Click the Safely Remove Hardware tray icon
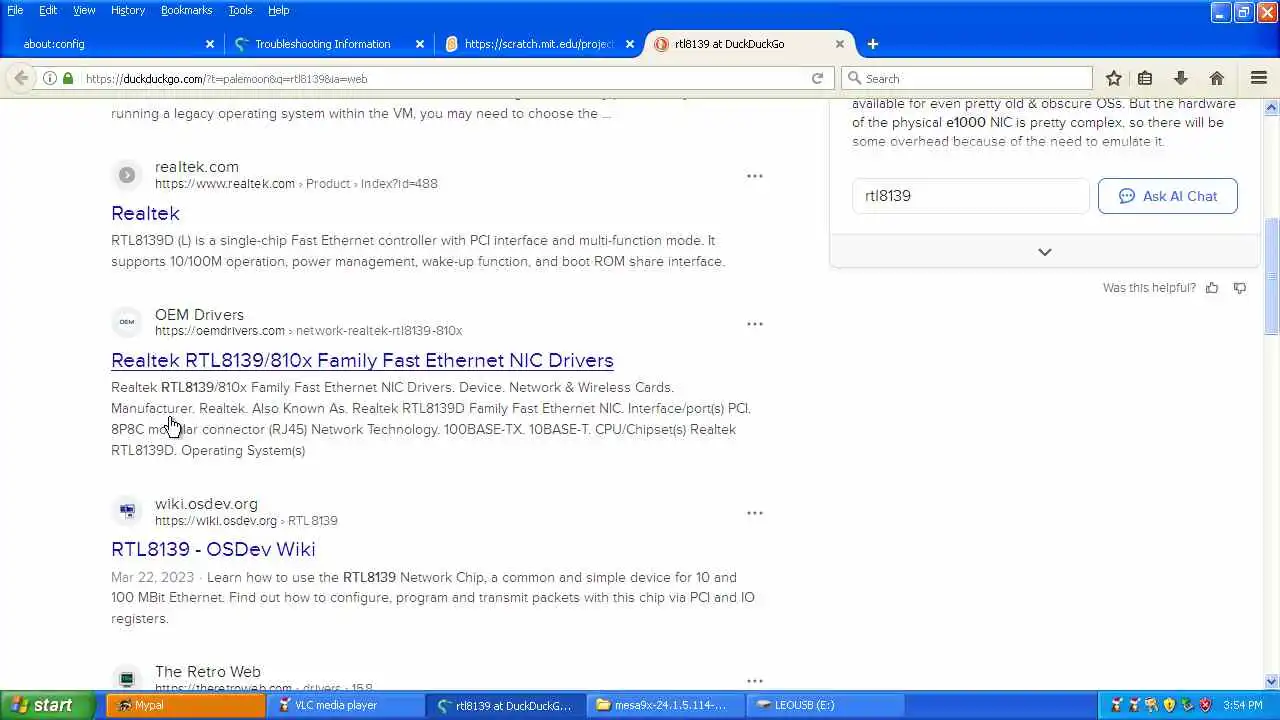Screen dimensions: 1280x720 point(1187,705)
